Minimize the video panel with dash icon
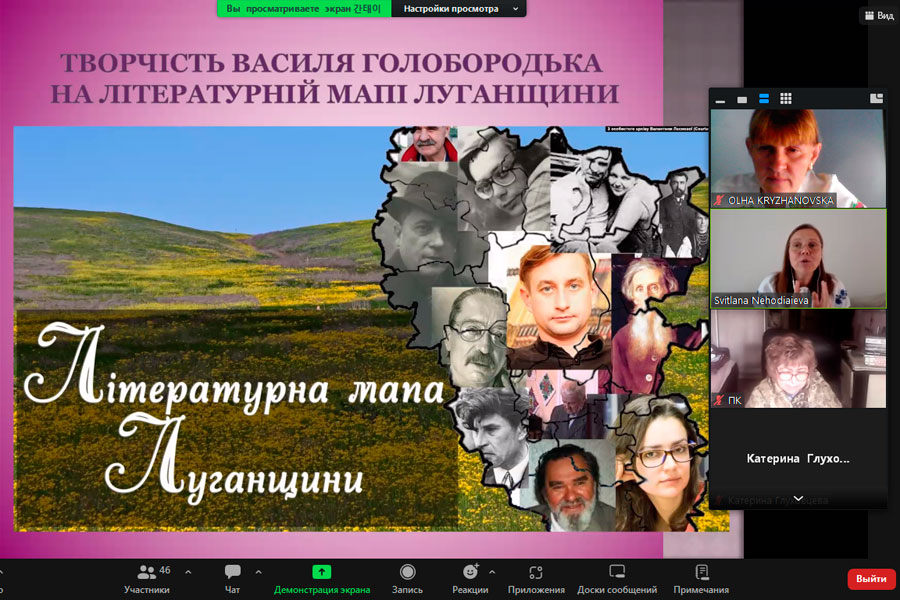The height and width of the screenshot is (600, 900). 720,100
